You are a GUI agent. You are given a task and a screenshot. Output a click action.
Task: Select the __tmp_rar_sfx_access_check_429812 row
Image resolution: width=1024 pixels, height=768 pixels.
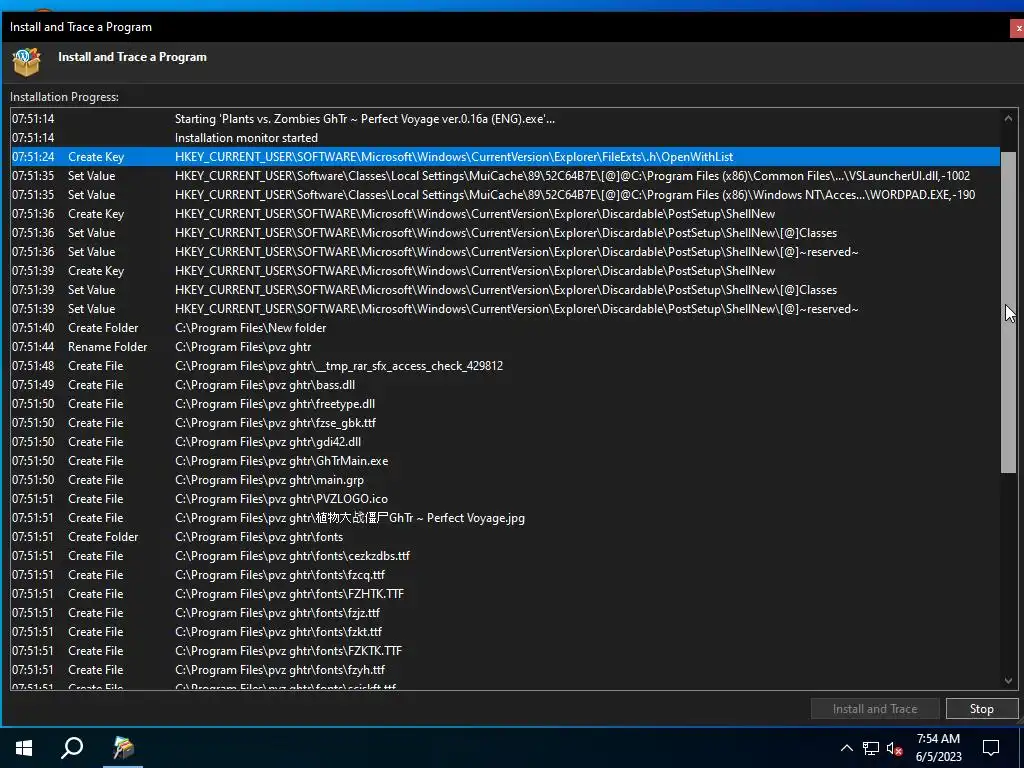(x=505, y=366)
